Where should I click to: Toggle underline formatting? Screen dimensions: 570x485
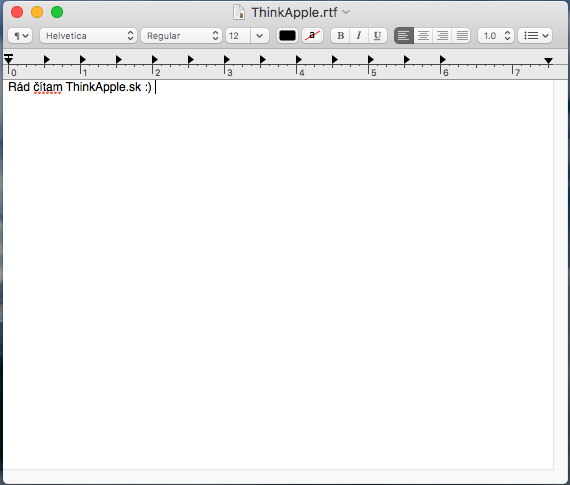(377, 36)
